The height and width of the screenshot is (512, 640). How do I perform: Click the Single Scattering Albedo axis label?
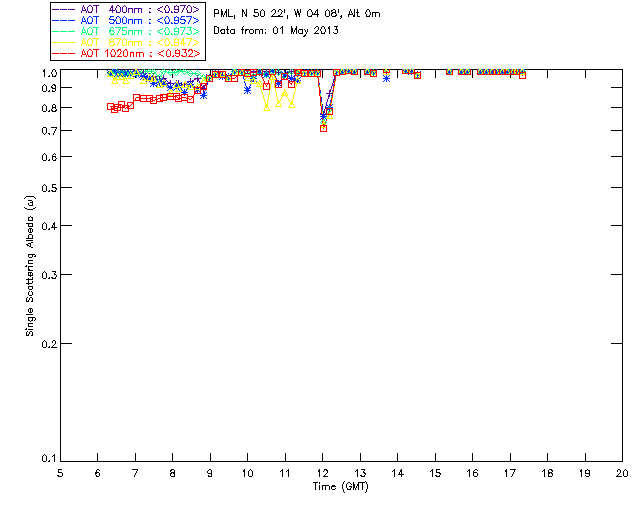(30, 266)
